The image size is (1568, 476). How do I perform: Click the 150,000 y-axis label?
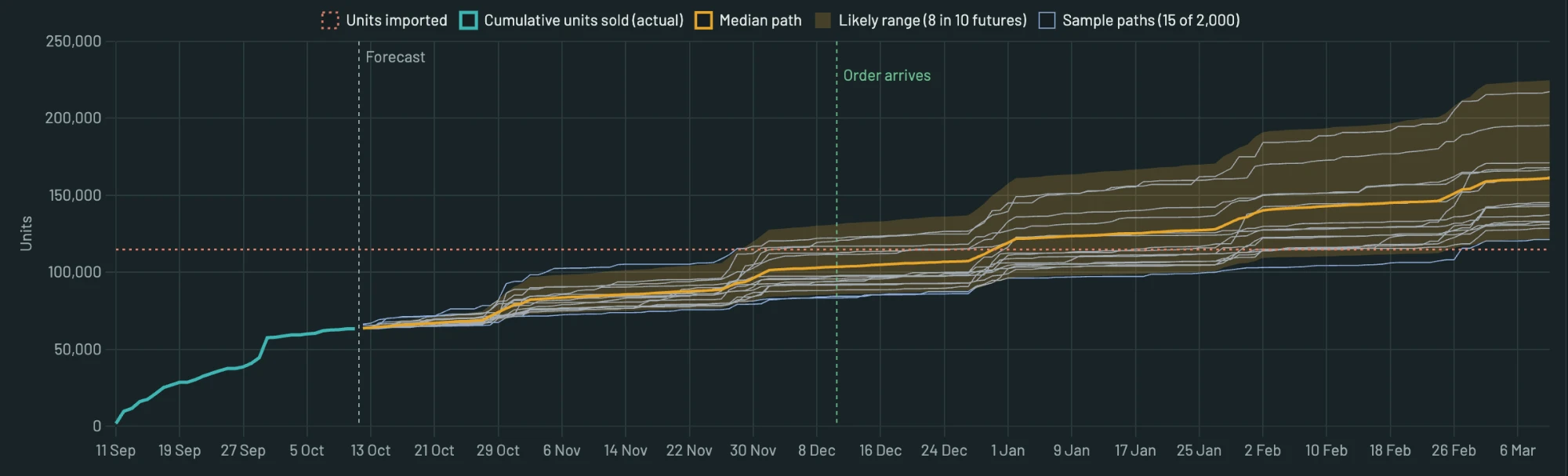(75, 195)
